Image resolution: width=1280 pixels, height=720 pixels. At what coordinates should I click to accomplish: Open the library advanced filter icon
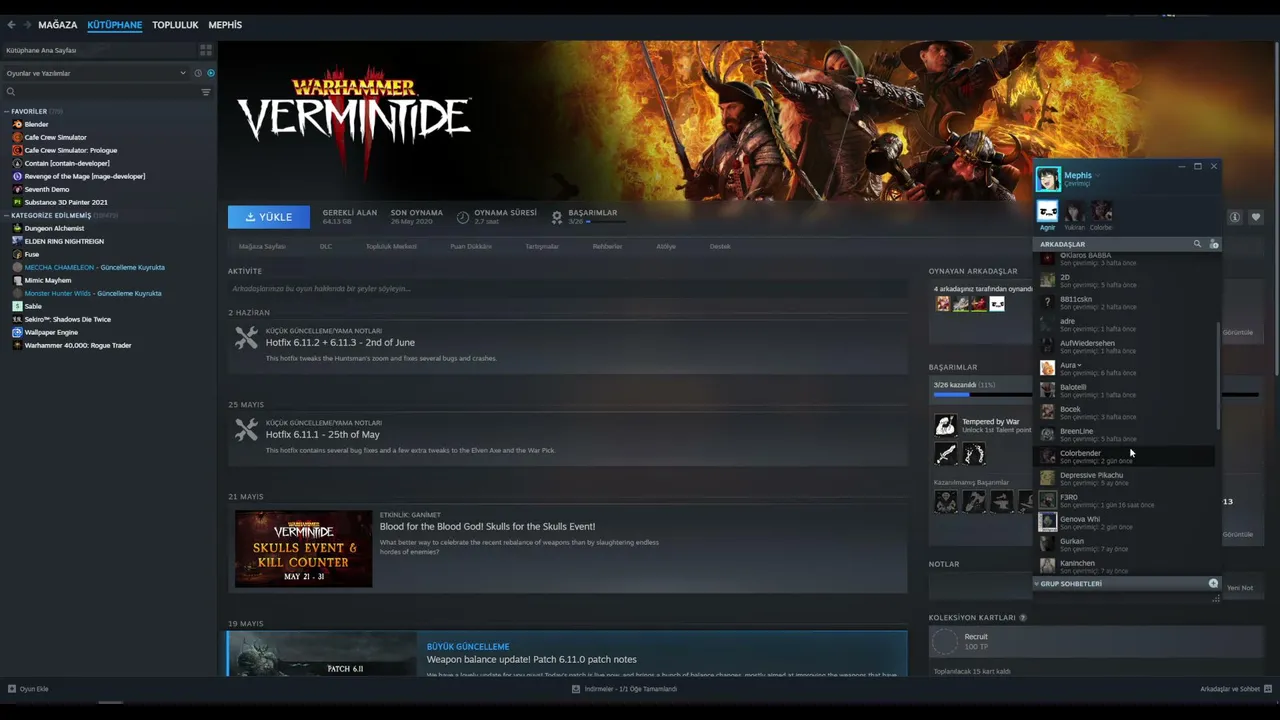[206, 92]
